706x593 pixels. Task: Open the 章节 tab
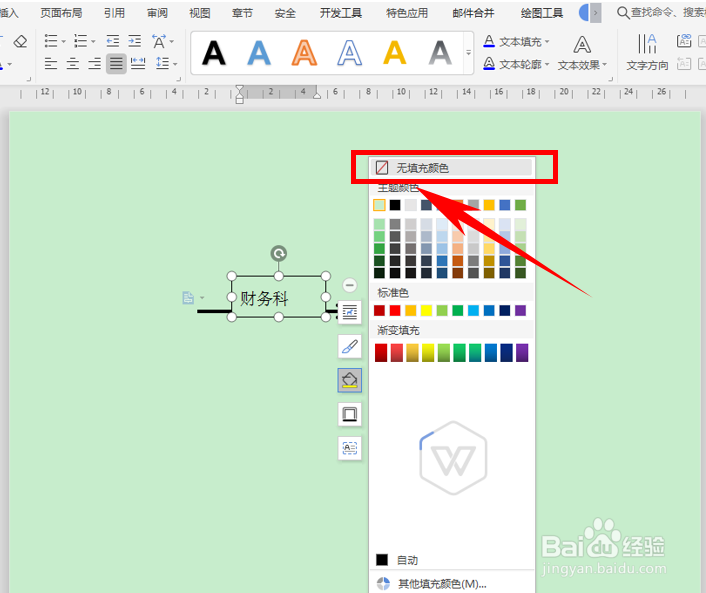click(242, 13)
